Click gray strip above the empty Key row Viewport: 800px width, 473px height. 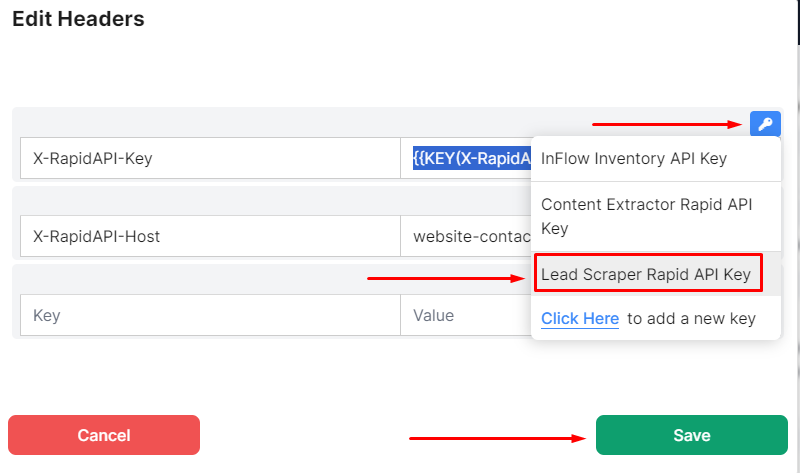pyautogui.click(x=271, y=279)
